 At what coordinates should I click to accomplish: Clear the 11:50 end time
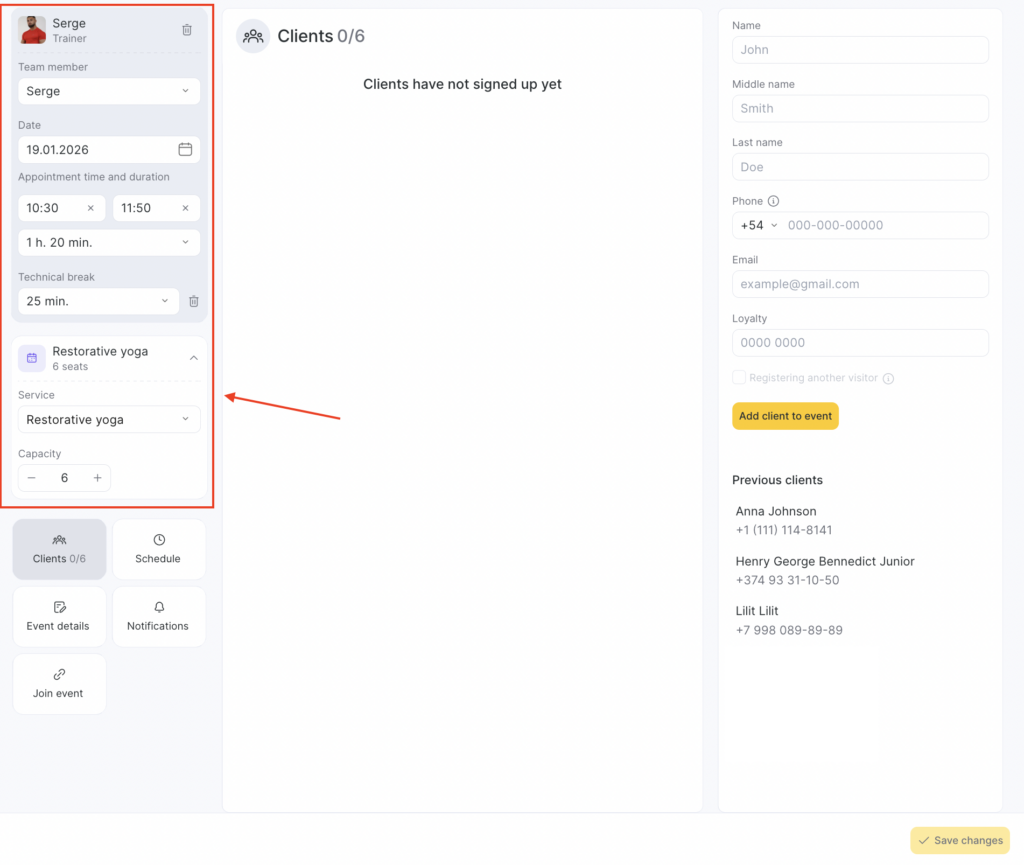(185, 208)
